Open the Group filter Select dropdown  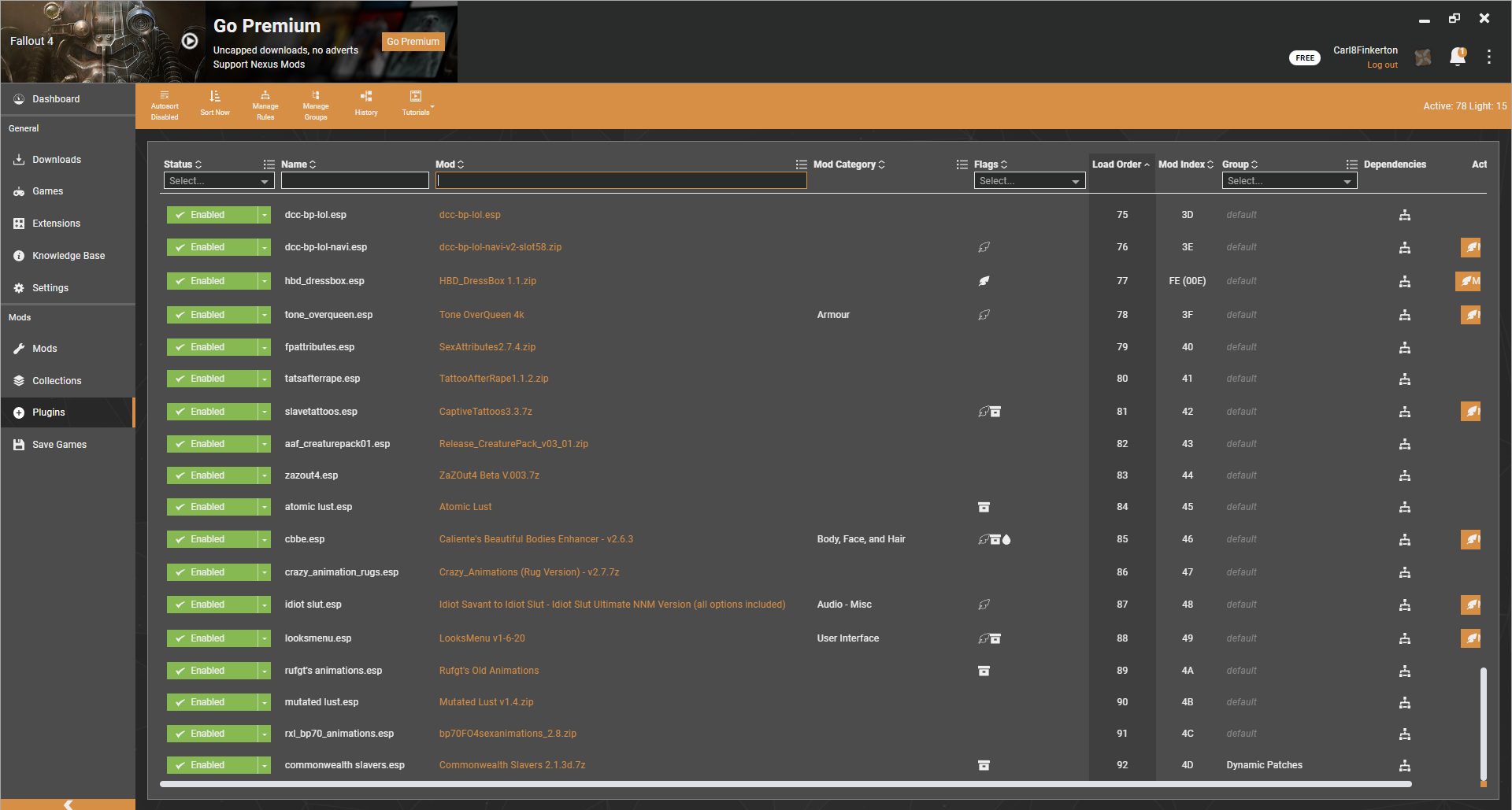[x=1289, y=181]
